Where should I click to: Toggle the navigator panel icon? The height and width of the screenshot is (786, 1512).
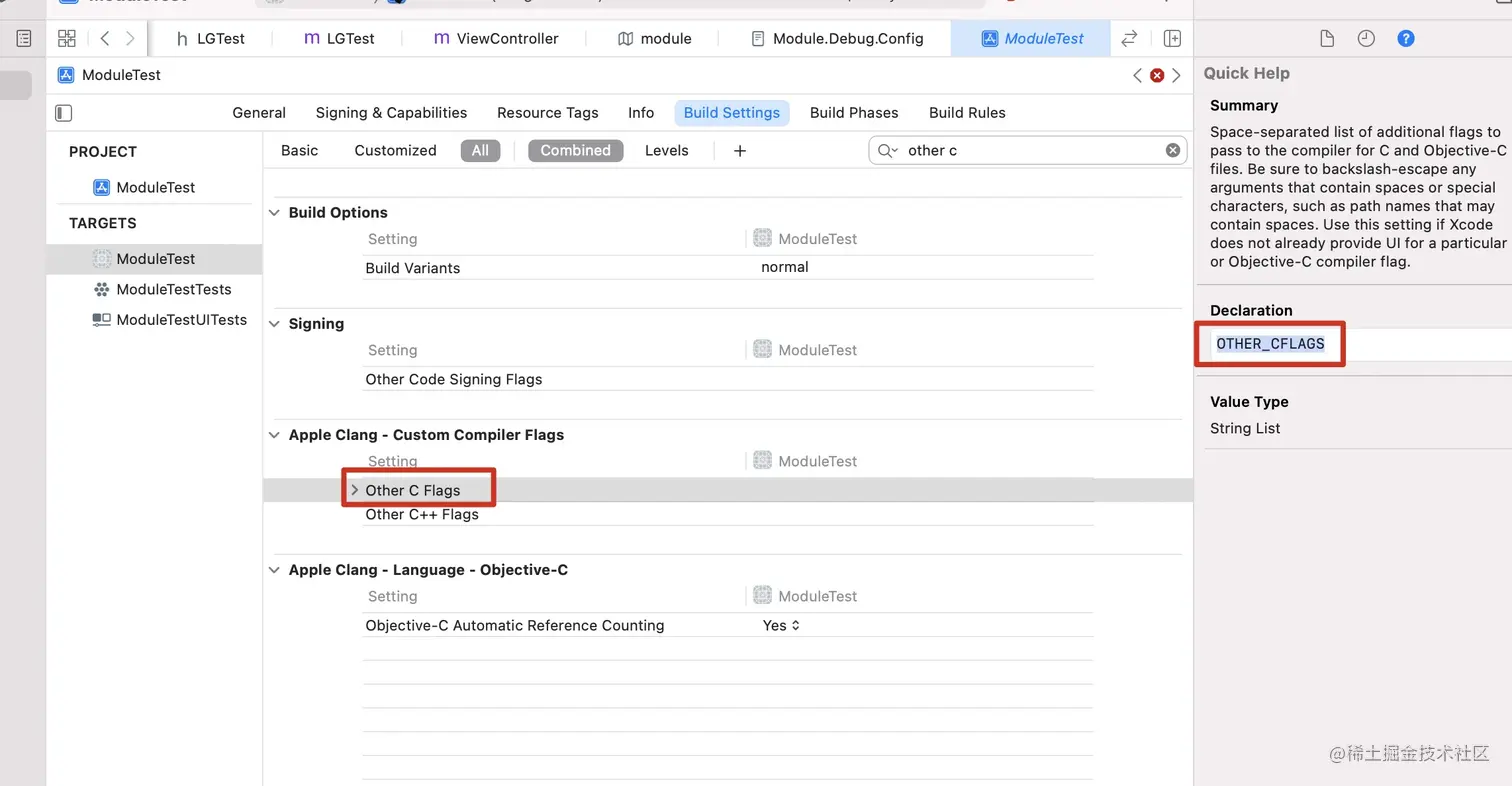pyautogui.click(x=24, y=39)
